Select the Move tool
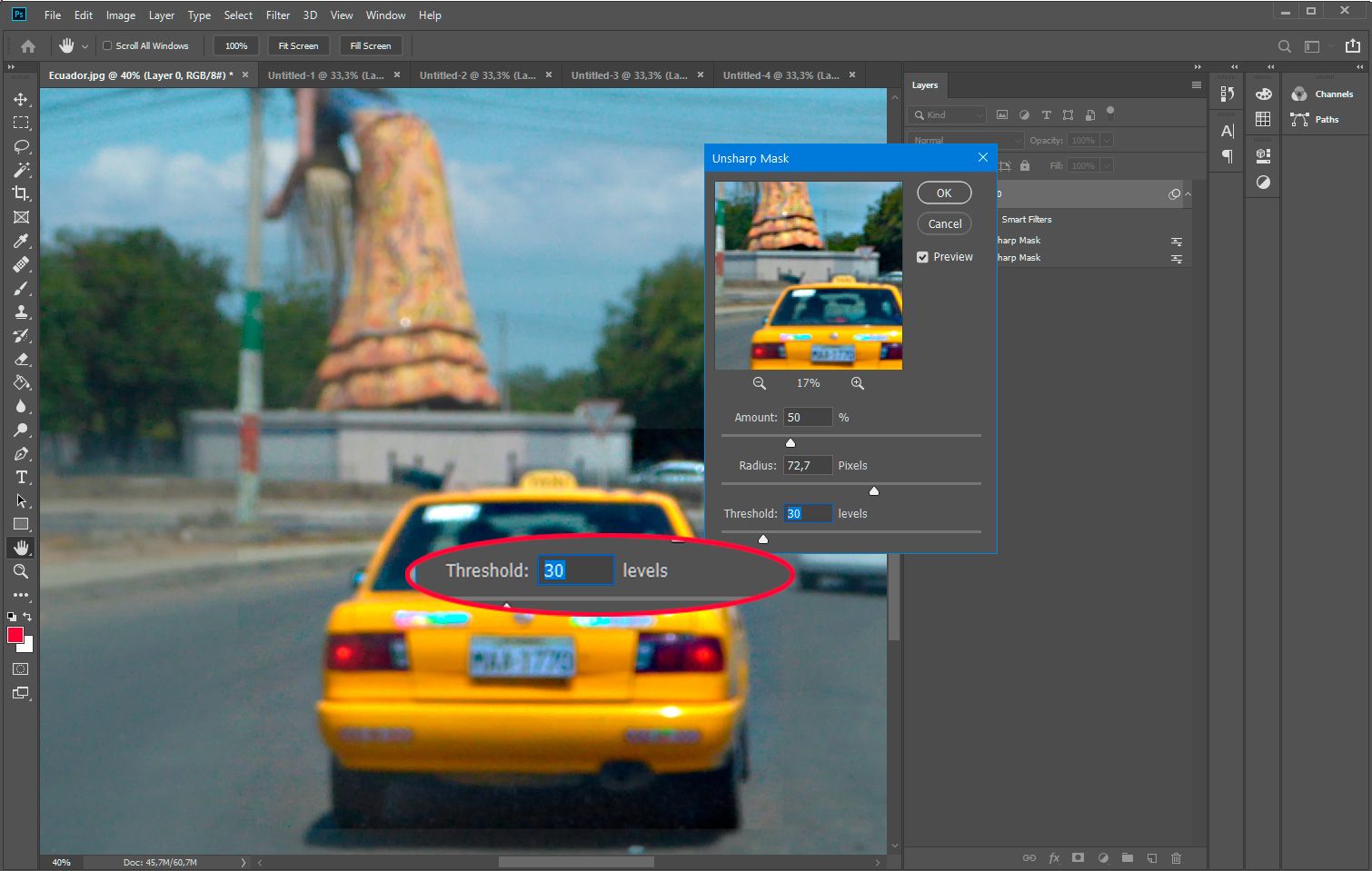The height and width of the screenshot is (871, 1372). coord(20,100)
